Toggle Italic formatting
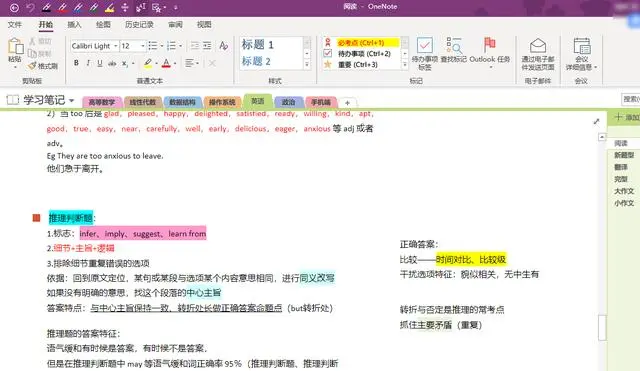This screenshot has width=640, height=371. 88,63
